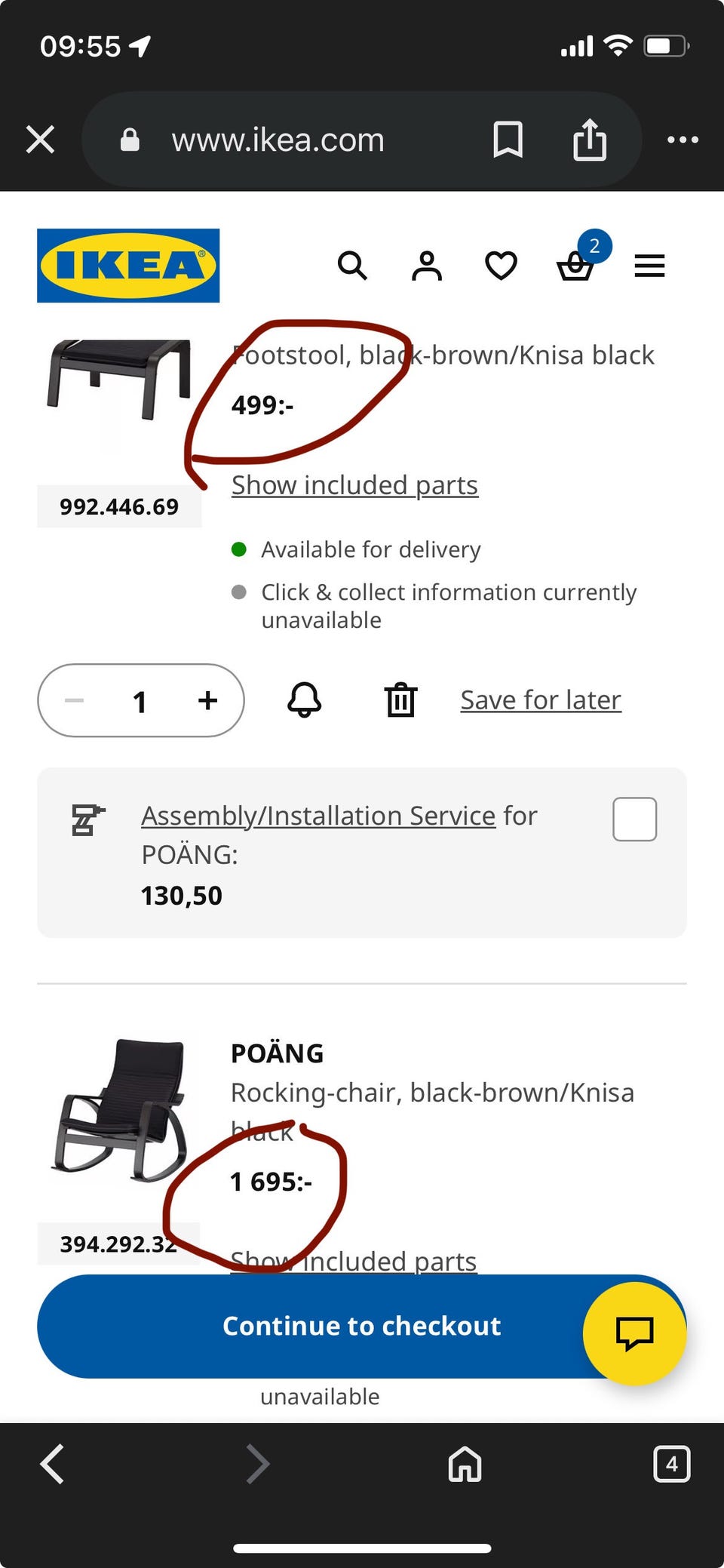Bookmark this page in browser

tap(508, 140)
